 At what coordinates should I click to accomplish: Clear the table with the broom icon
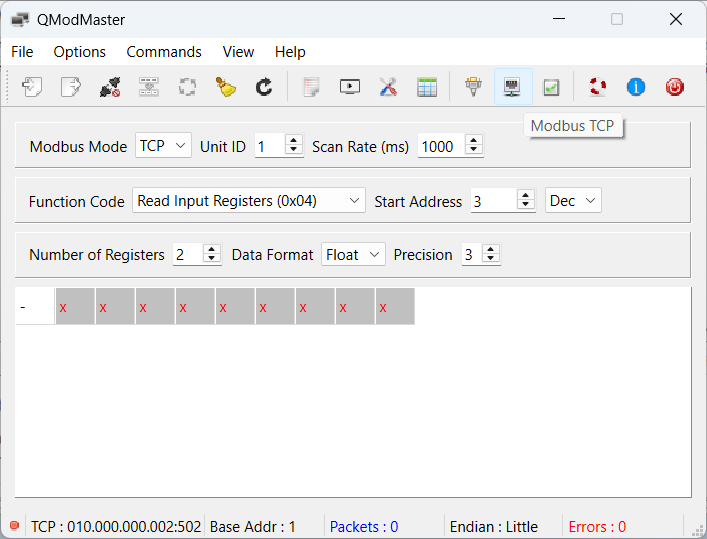click(226, 87)
